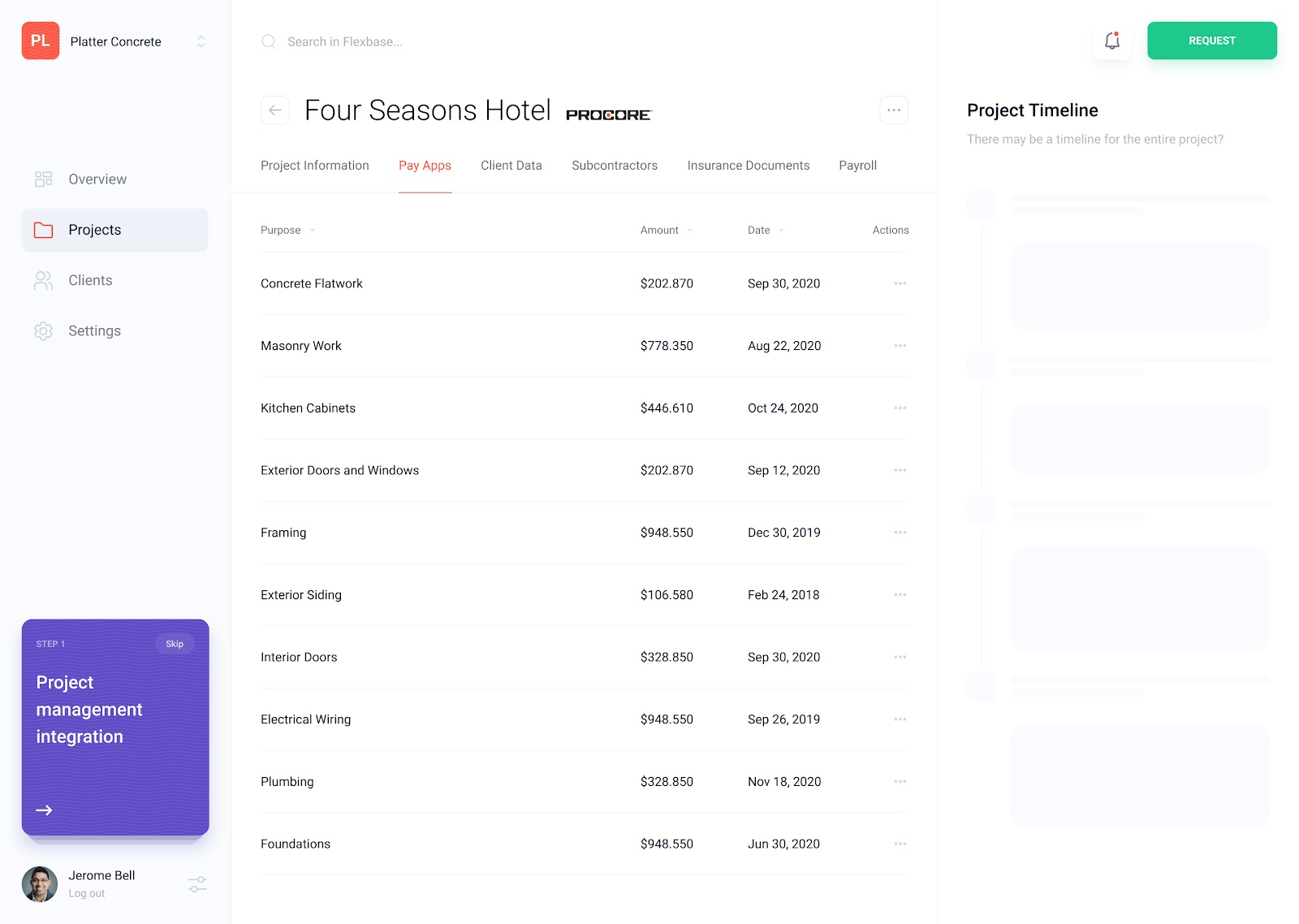
Task: Select the Foundations row name
Action: 296,844
